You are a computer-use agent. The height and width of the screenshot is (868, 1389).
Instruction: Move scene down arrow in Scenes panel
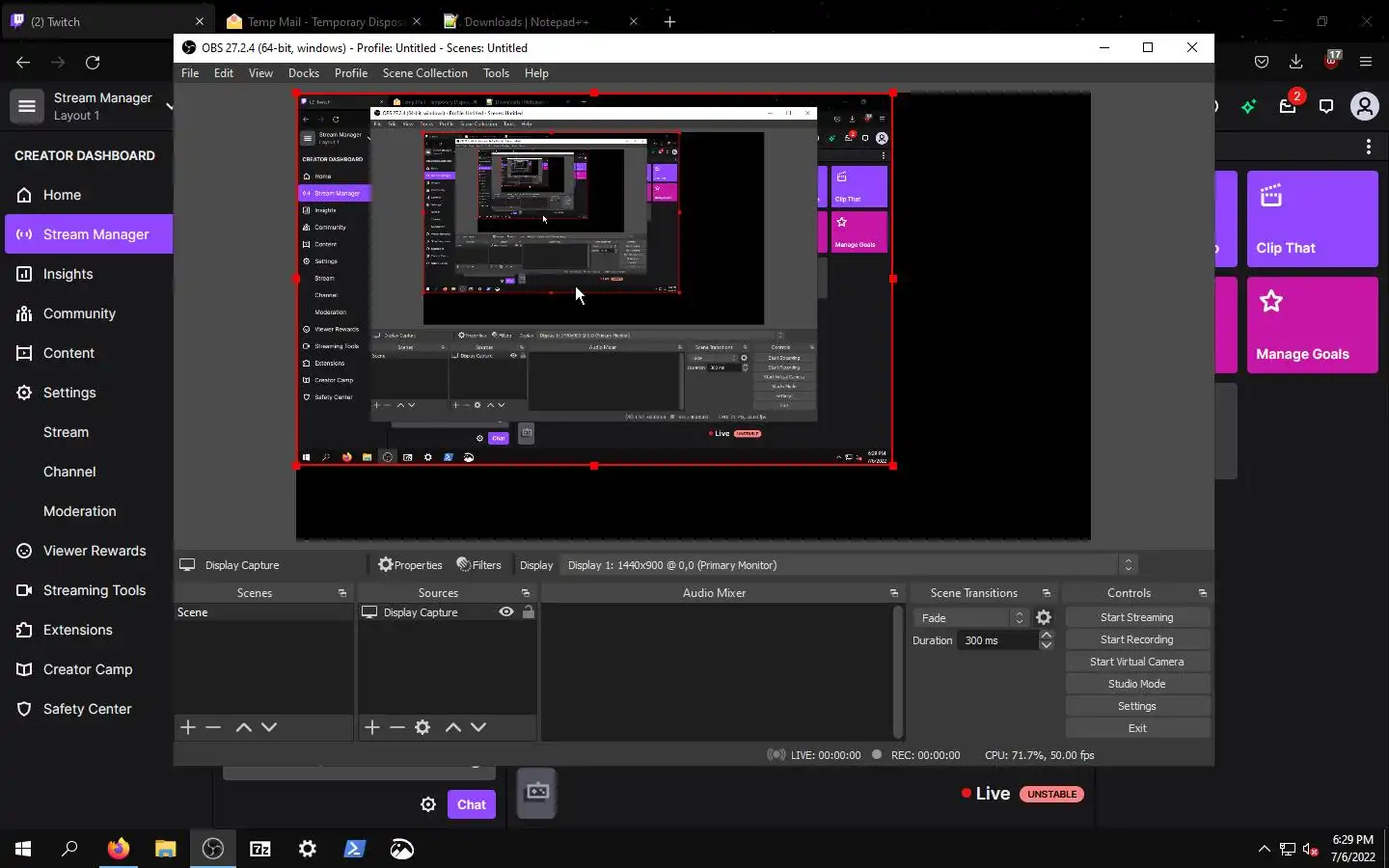click(269, 727)
